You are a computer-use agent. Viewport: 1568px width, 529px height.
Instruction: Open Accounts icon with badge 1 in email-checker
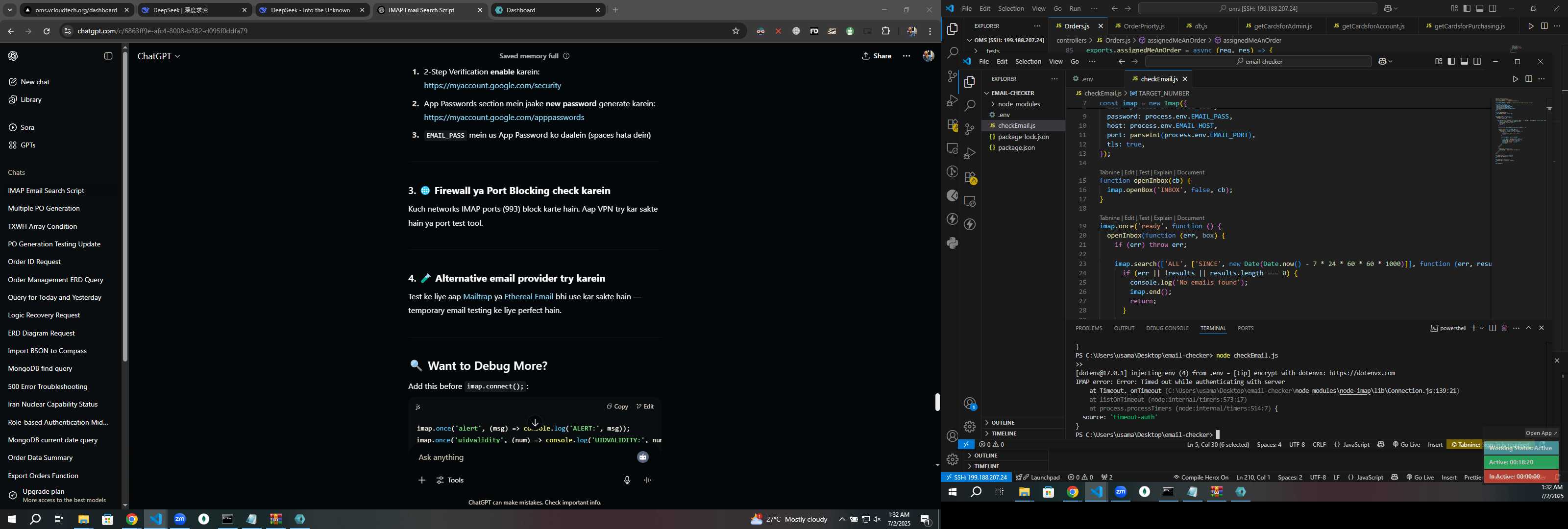[970, 404]
